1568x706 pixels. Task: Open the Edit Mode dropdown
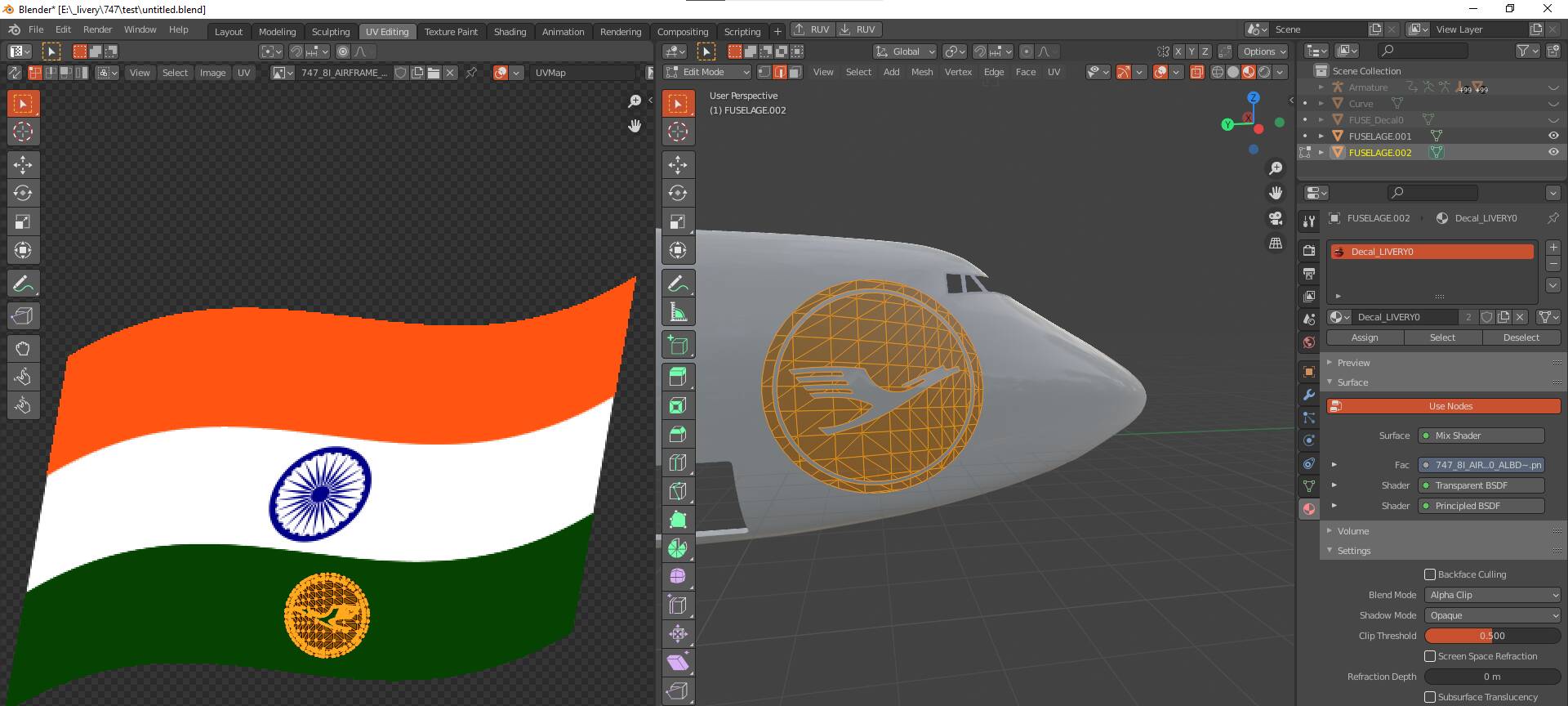pyautogui.click(x=707, y=72)
